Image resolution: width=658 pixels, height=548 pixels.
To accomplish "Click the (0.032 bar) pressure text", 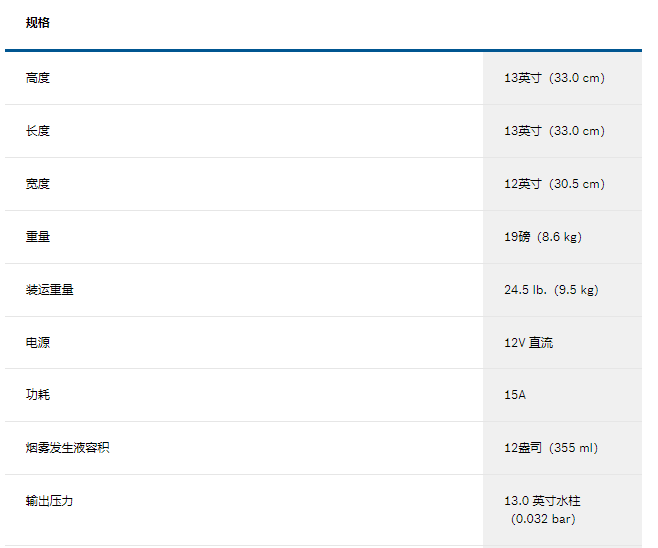I will (543, 519).
